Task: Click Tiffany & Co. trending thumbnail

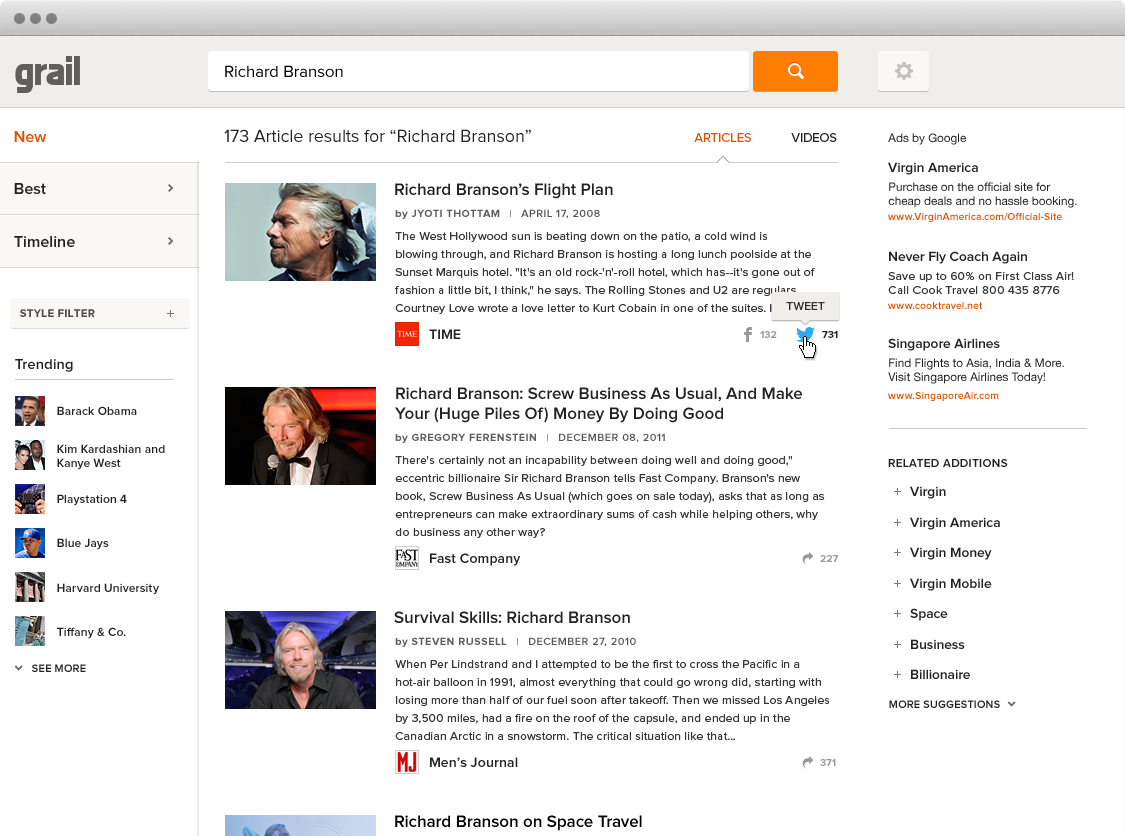Action: [29, 631]
